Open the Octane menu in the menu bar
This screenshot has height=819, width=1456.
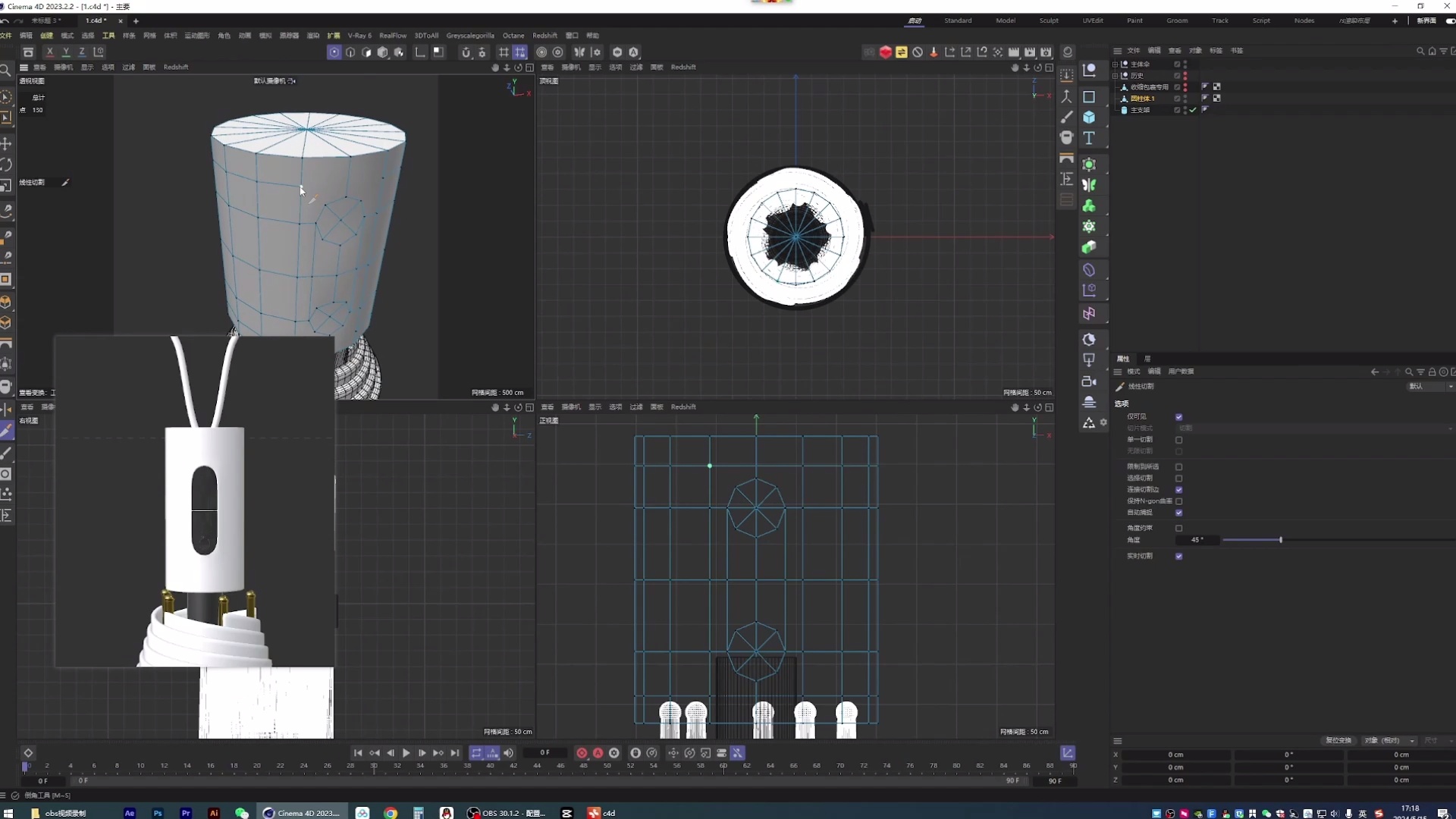point(513,35)
